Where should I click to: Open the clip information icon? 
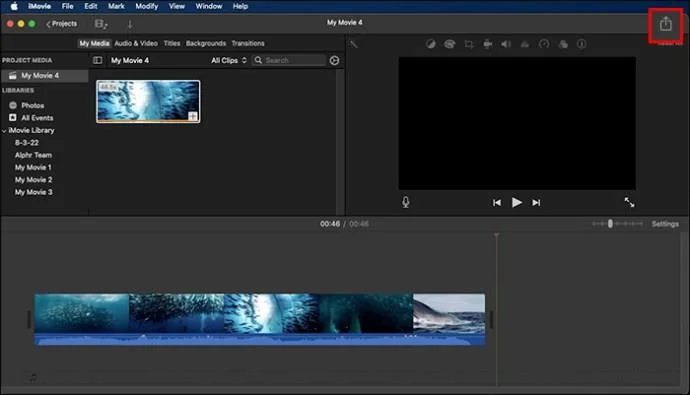click(x=582, y=44)
